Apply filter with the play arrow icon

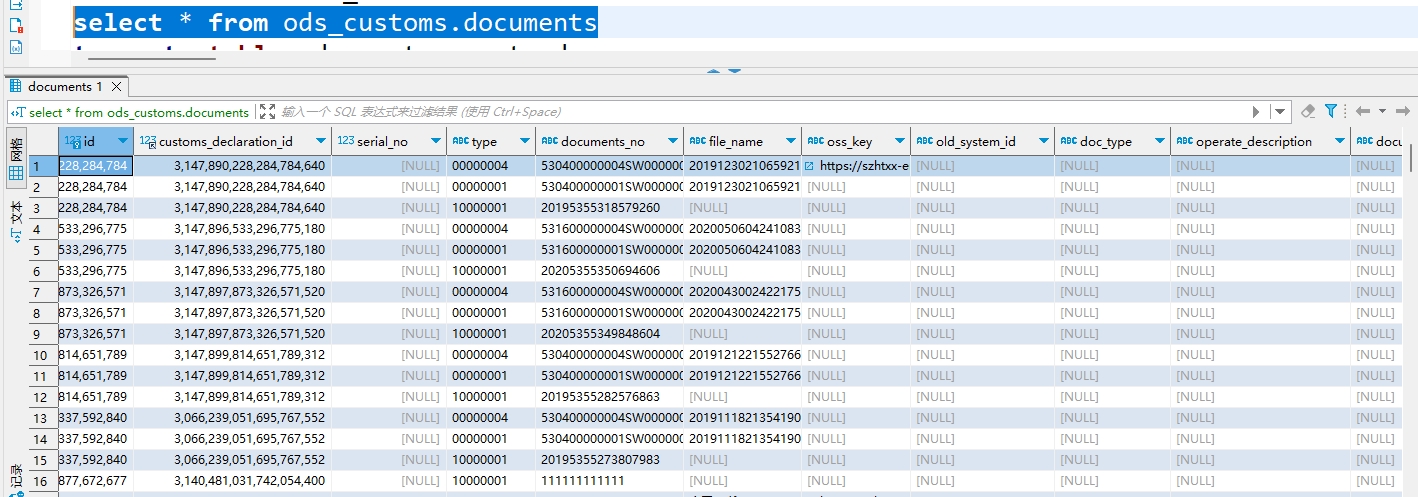[x=1256, y=112]
